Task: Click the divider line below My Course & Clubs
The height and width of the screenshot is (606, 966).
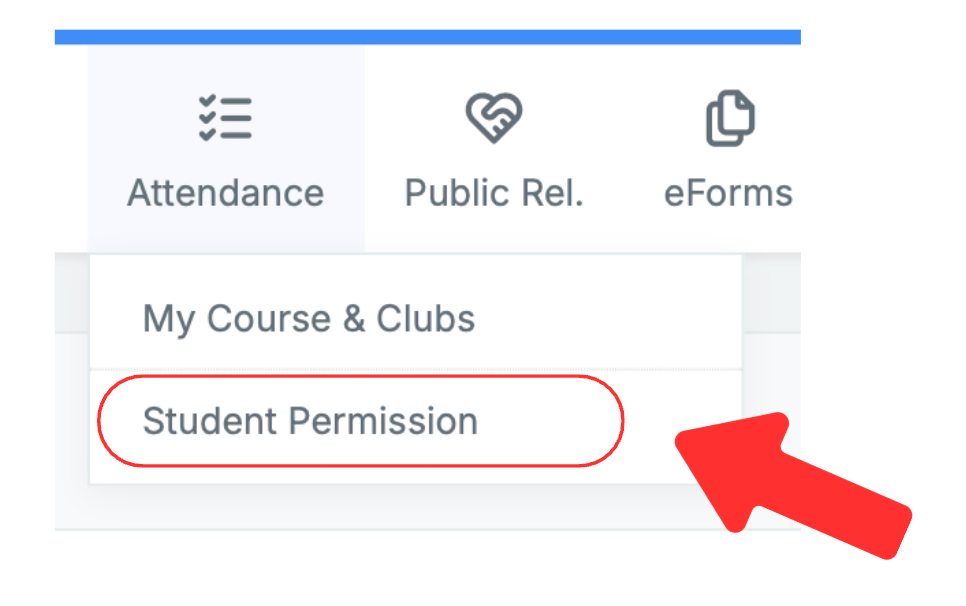Action: [415, 368]
